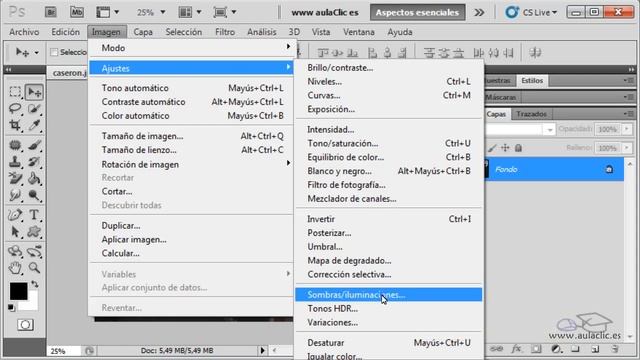Open the Relleno value arrow
The width and height of the screenshot is (640, 360).
pos(627,148)
